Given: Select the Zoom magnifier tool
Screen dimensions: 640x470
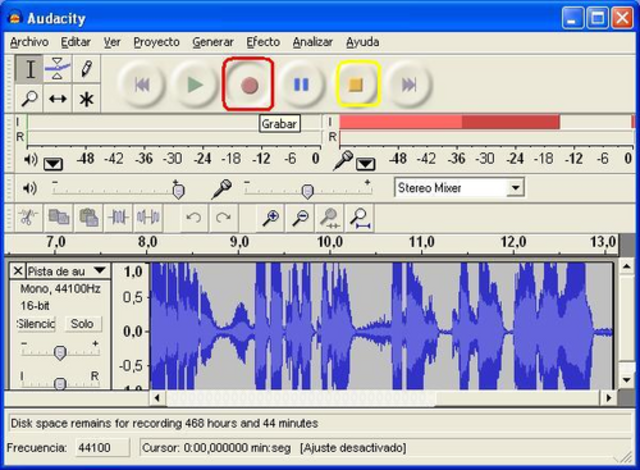Looking at the screenshot, I should pos(29,98).
